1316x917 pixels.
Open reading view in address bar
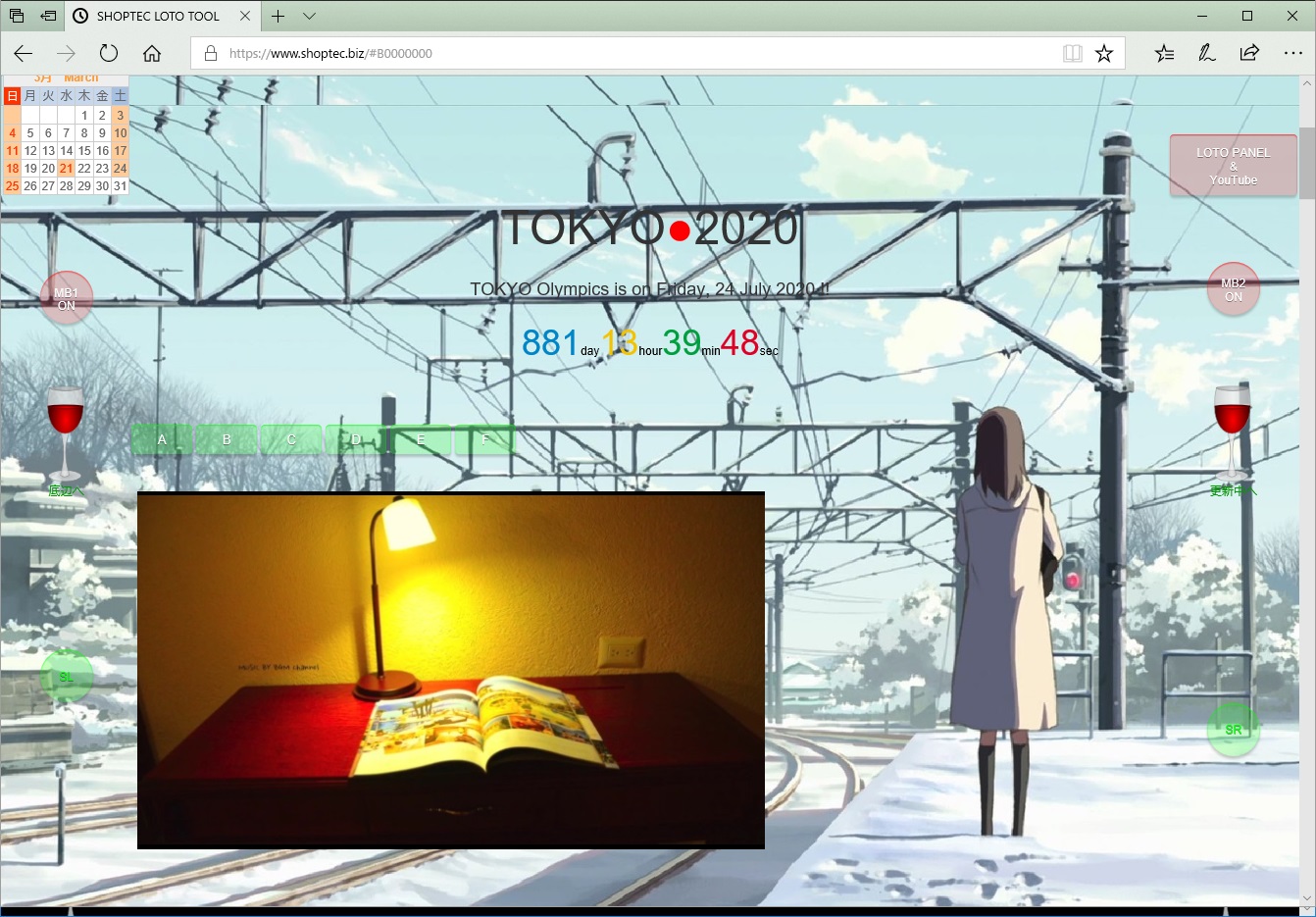click(x=1073, y=53)
